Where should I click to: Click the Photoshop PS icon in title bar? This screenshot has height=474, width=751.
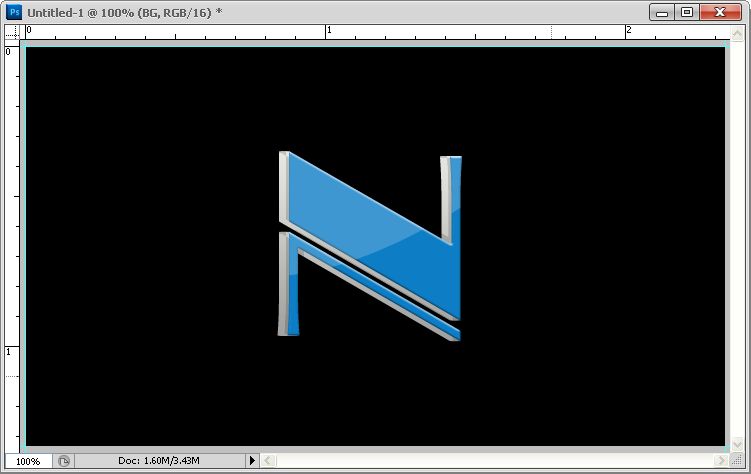pyautogui.click(x=15, y=12)
